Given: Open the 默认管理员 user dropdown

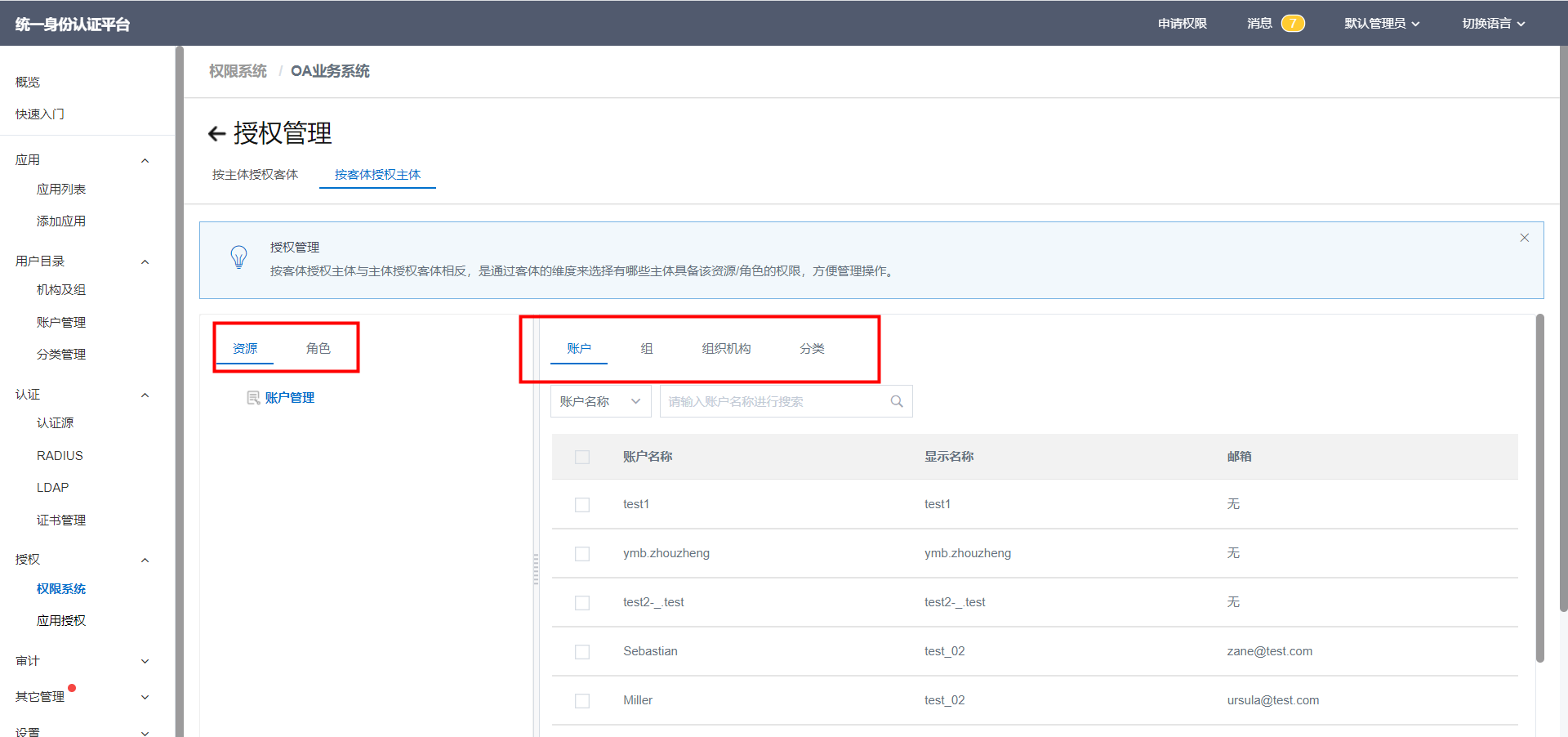Looking at the screenshot, I should click(x=1382, y=23).
